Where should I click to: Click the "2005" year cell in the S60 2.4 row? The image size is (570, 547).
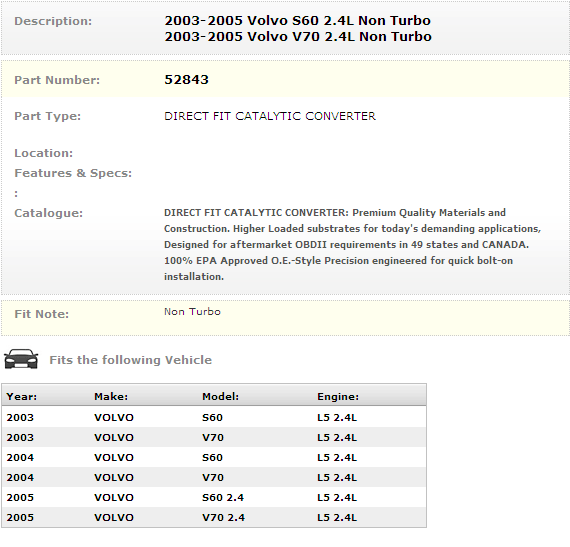(20, 498)
